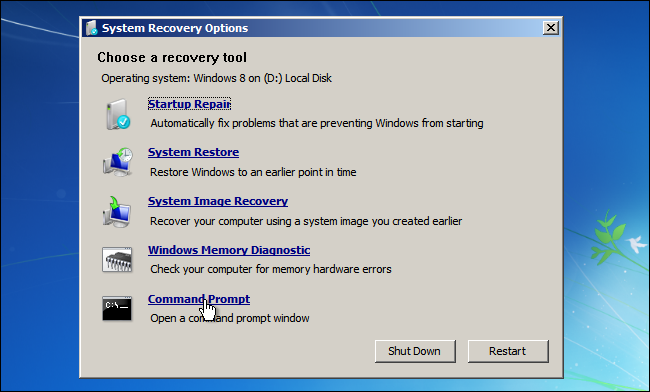Click the System Recovery Options title bar icon

point(92,28)
